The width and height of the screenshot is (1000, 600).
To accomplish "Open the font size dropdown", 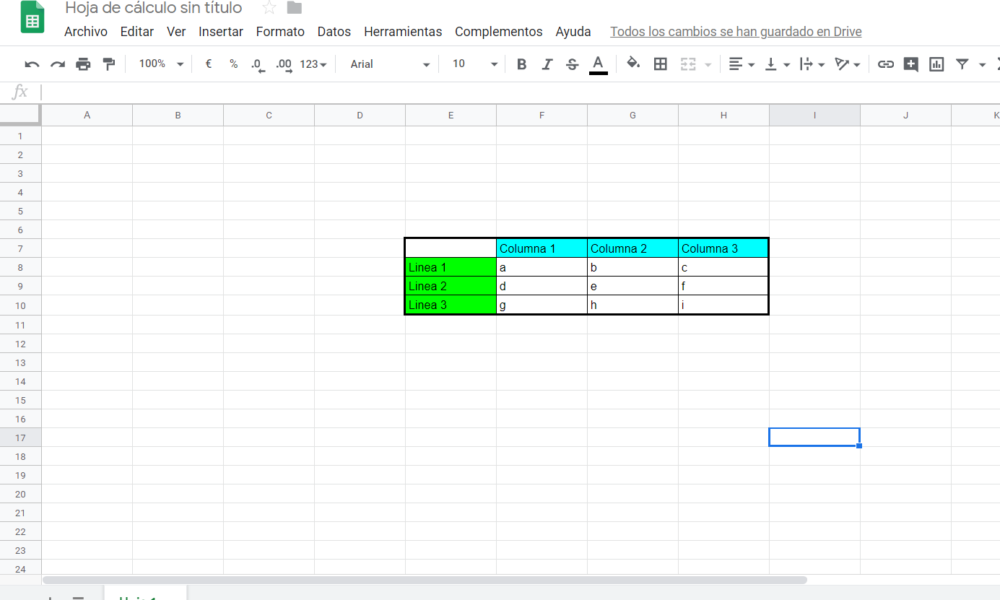I will [475, 63].
